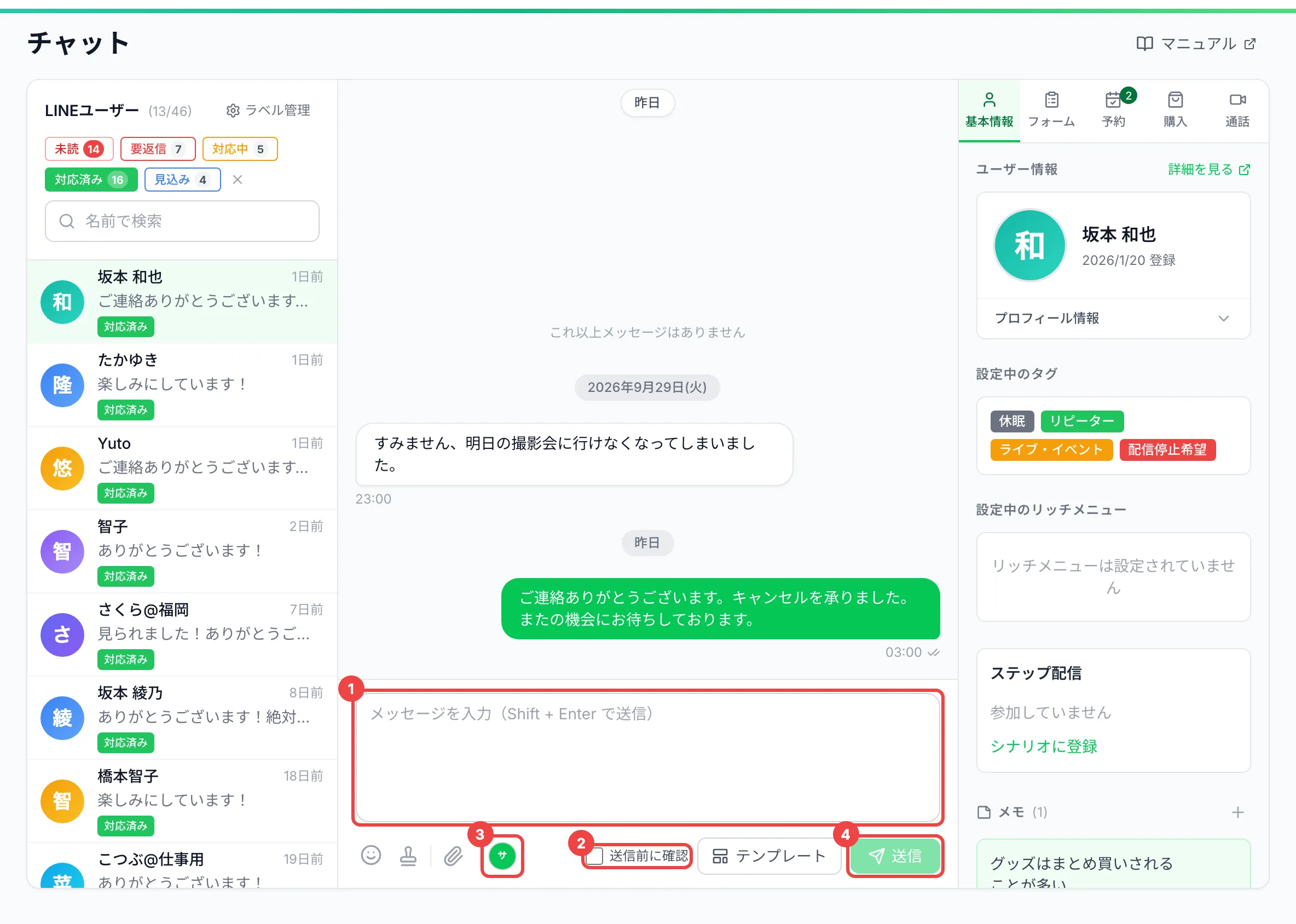Select the 智子 conversation row
Screen dimensions: 1296x924
coord(182,551)
